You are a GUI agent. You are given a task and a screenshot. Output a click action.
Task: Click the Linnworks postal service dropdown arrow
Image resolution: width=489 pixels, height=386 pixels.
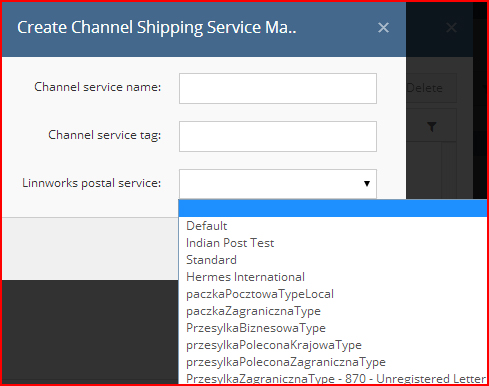click(x=367, y=184)
